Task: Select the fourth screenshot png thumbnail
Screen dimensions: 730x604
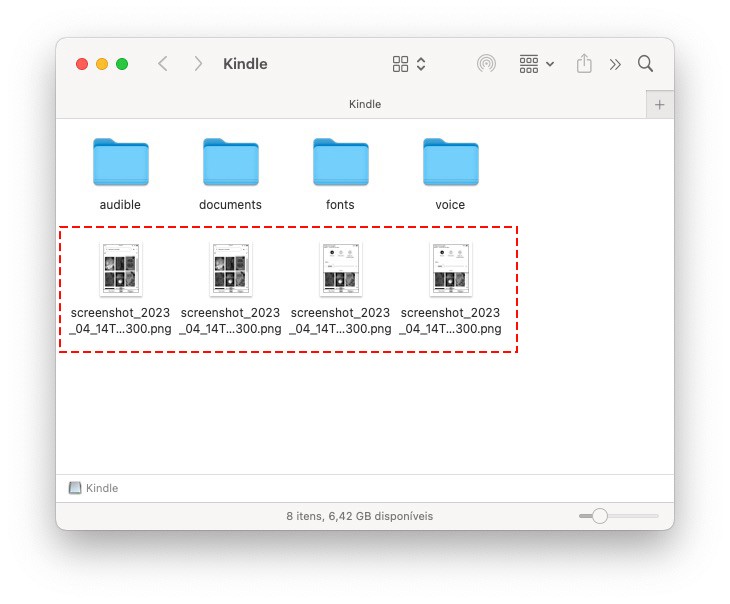Action: point(450,269)
